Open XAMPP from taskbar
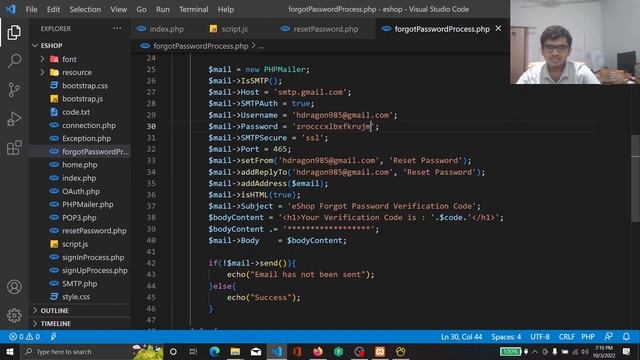The width and height of the screenshot is (640, 360). (380, 351)
